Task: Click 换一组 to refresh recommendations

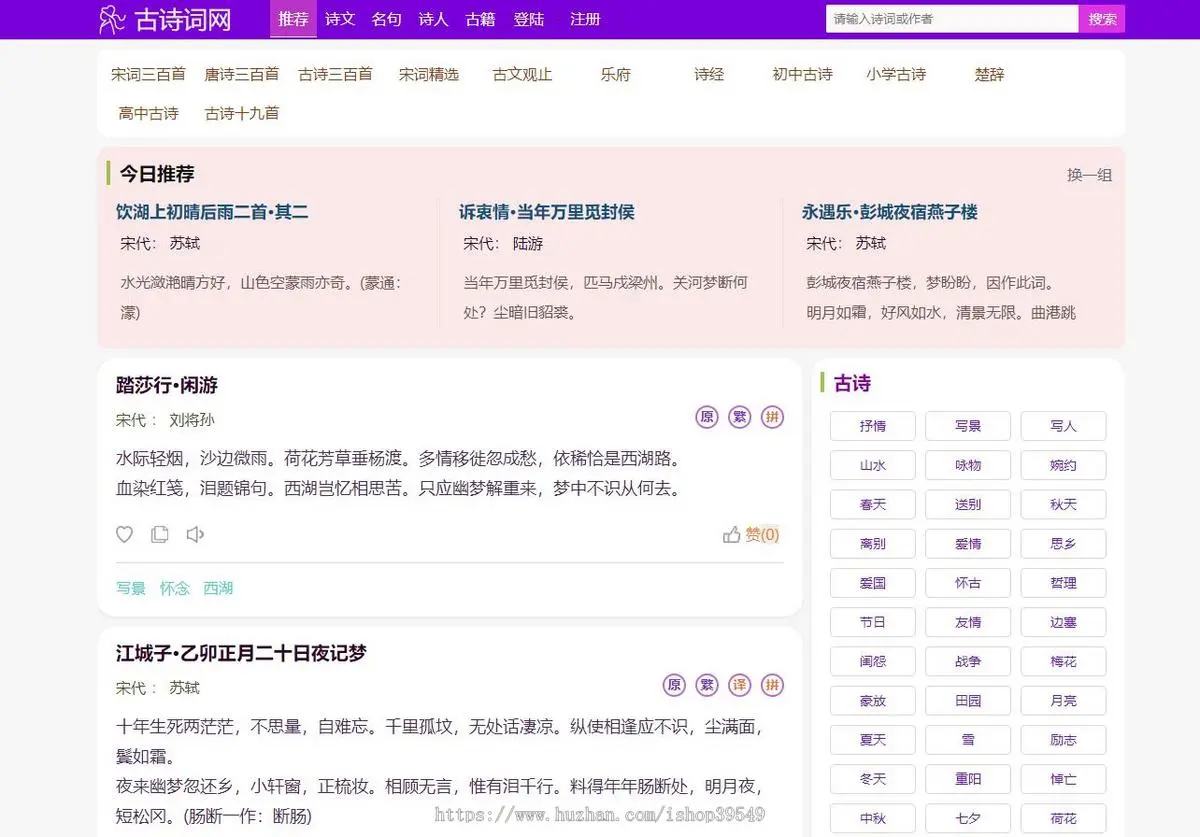Action: [1089, 175]
